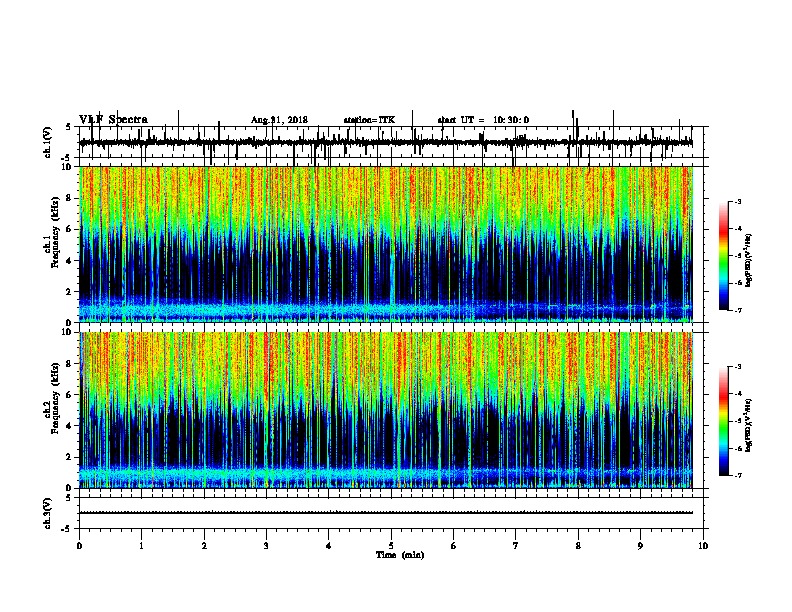This screenshot has width=792, height=612.
Task: Click the "-5" tick of ch.1(V) axis
Action: click(67, 158)
